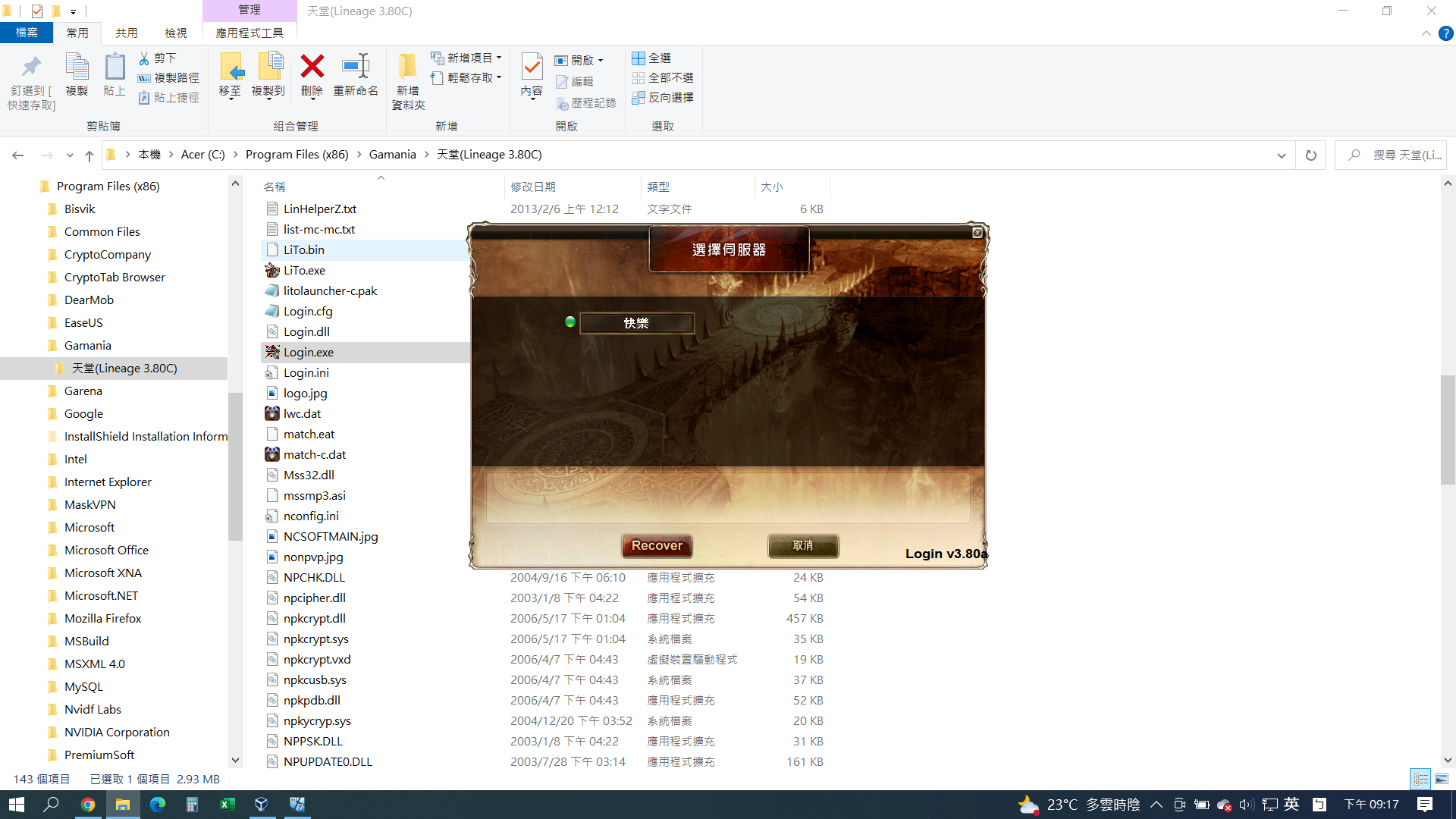1456x819 pixels.
Task: Open Google Chrome from the taskbar
Action: click(88, 805)
